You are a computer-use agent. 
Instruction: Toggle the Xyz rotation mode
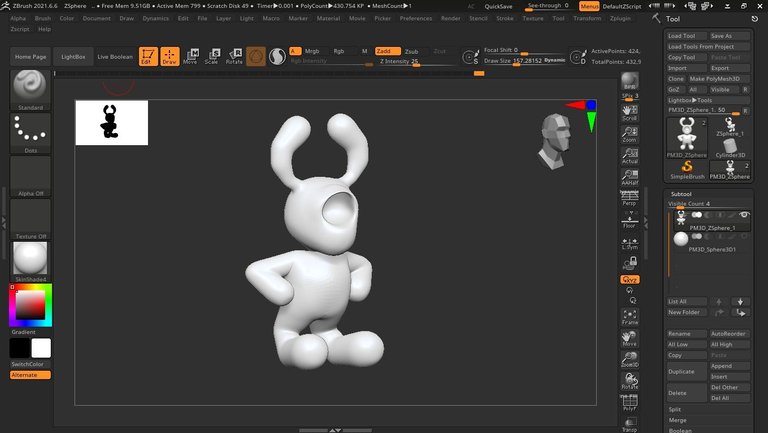pyautogui.click(x=629, y=280)
